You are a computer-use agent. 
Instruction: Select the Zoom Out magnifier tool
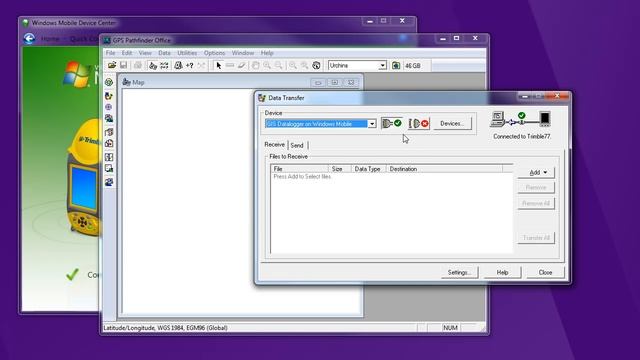click(278, 65)
